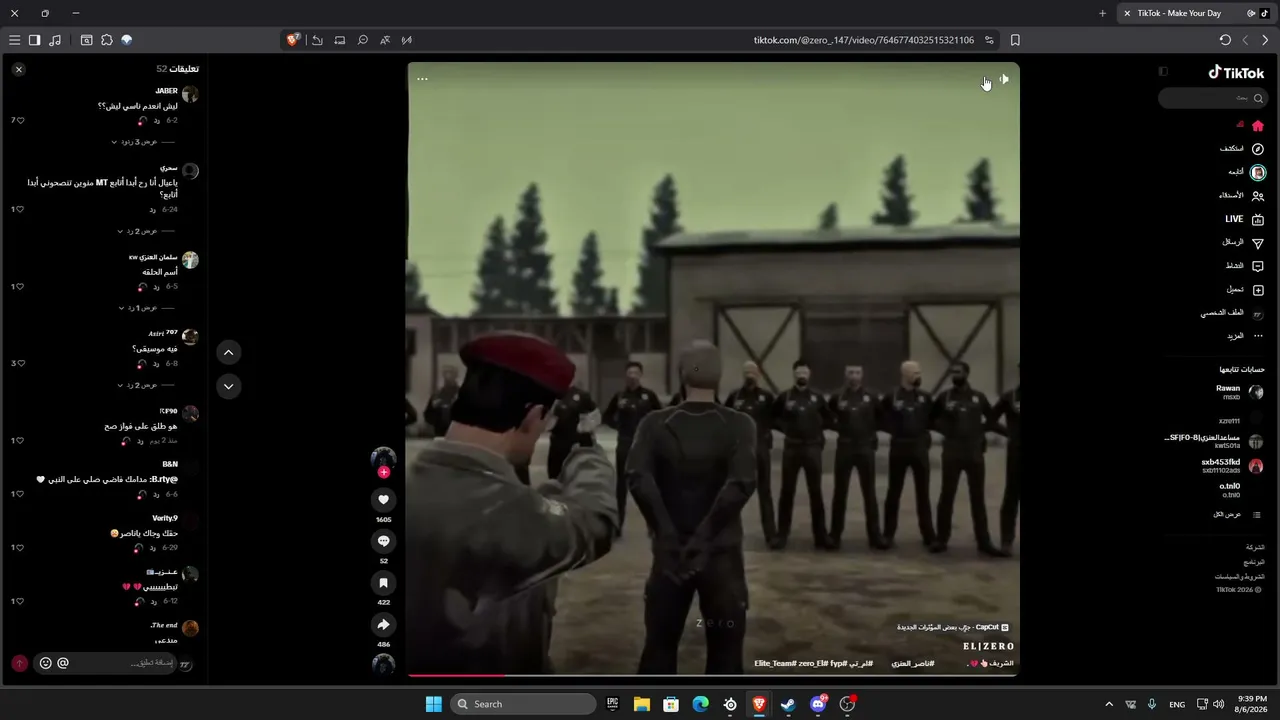This screenshot has height=720, width=1280.
Task: Collapse the TikTok sidebar panel
Action: pyautogui.click(x=1163, y=72)
